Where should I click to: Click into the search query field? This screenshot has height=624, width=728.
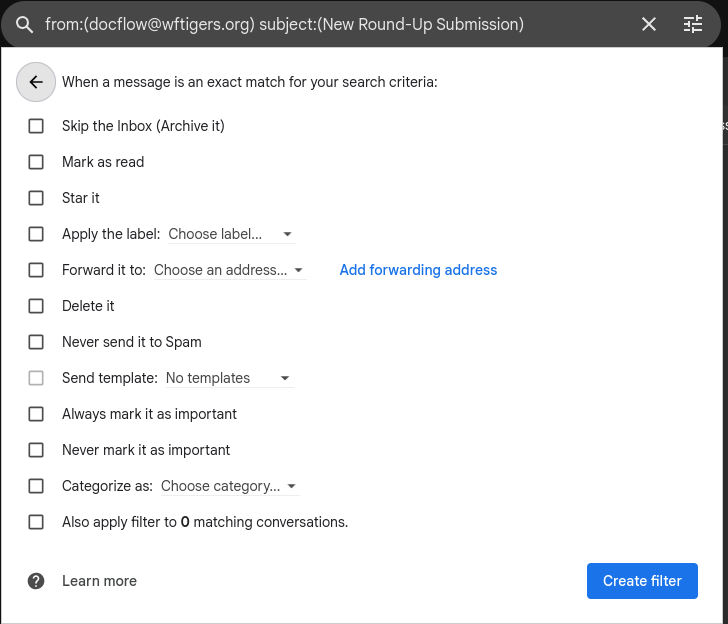click(285, 24)
